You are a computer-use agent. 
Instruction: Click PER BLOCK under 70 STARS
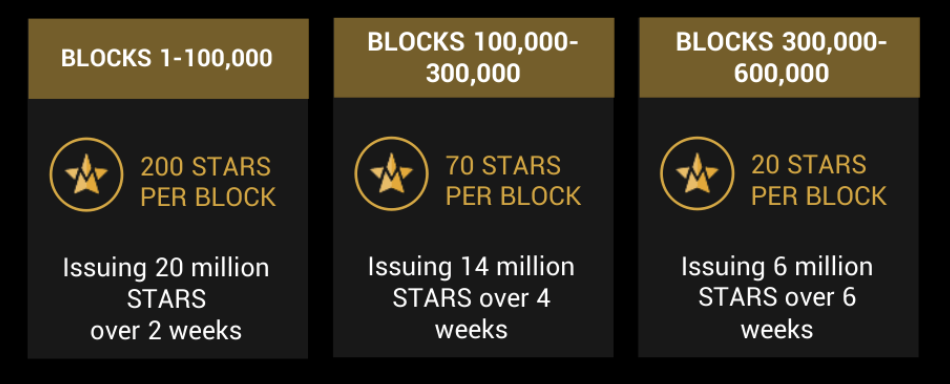(514, 196)
